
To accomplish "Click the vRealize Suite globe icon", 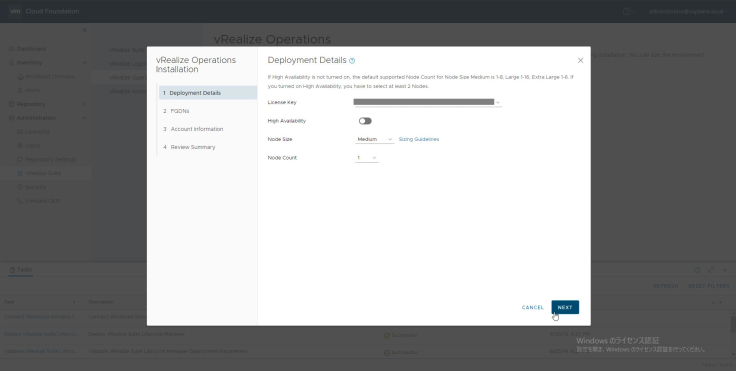I will [x=20, y=173].
